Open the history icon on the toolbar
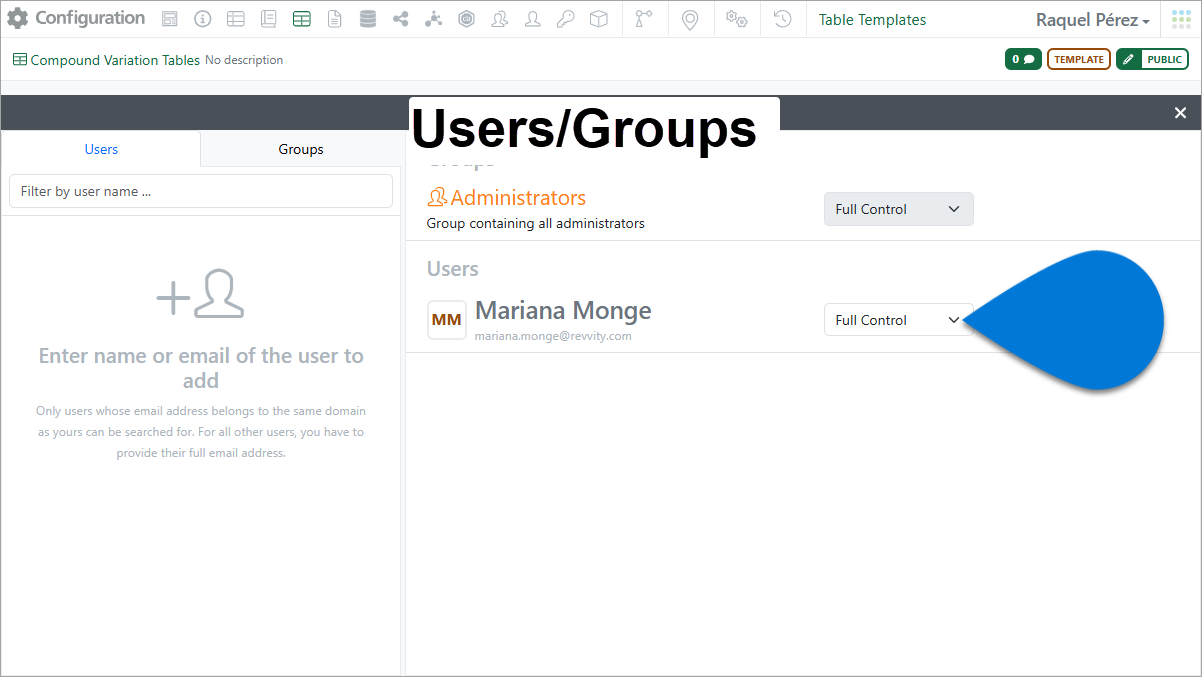 tap(782, 18)
